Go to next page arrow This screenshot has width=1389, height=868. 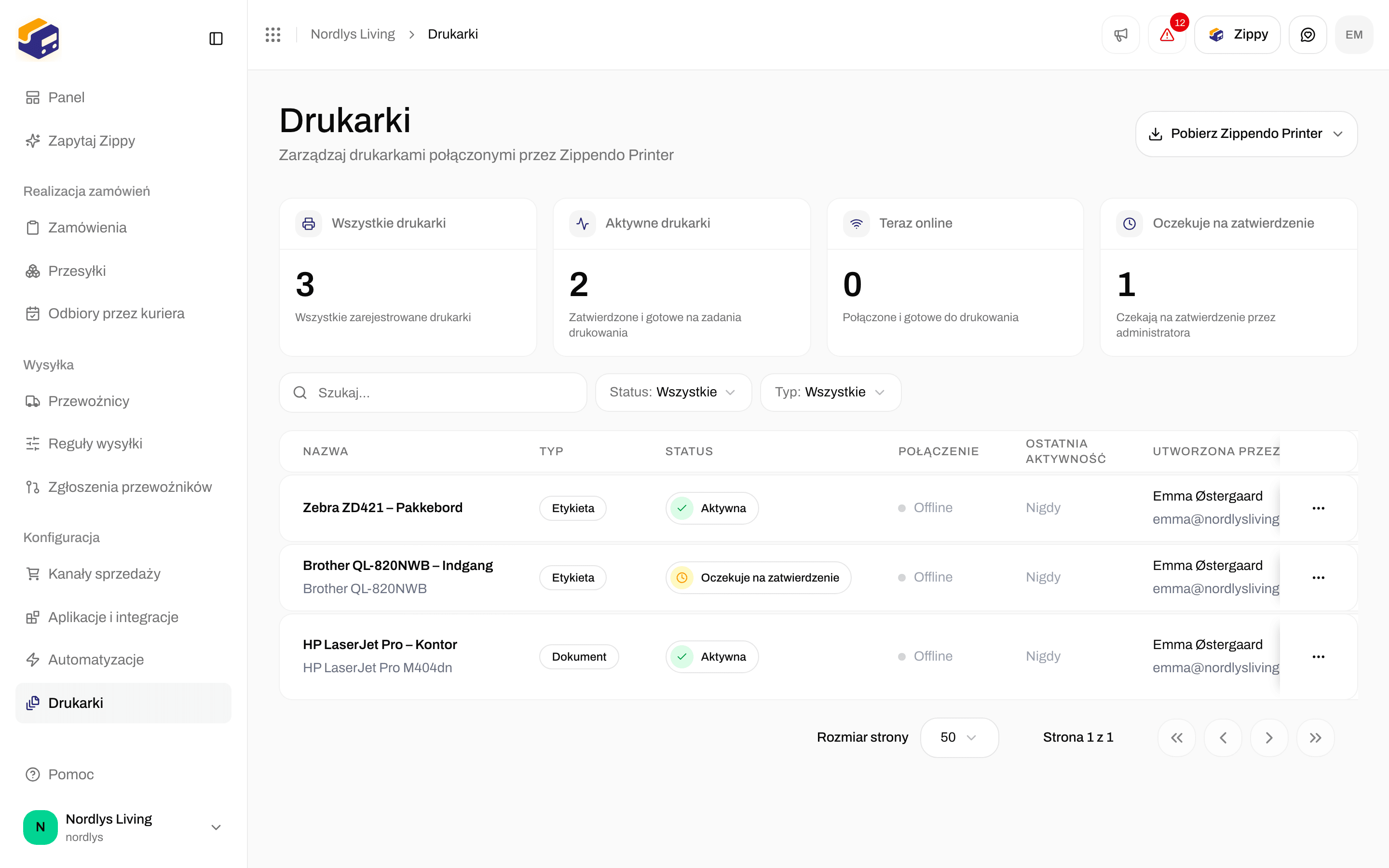(x=1269, y=738)
